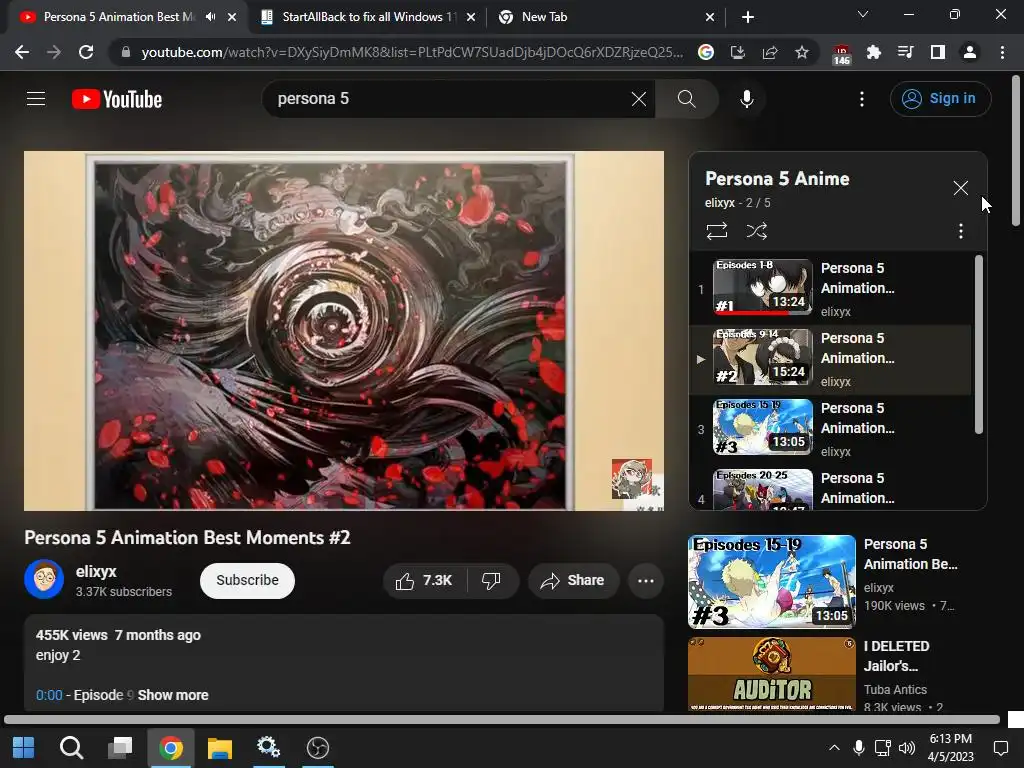Open taskbar Search
This screenshot has width=1024, height=768.
click(71, 748)
